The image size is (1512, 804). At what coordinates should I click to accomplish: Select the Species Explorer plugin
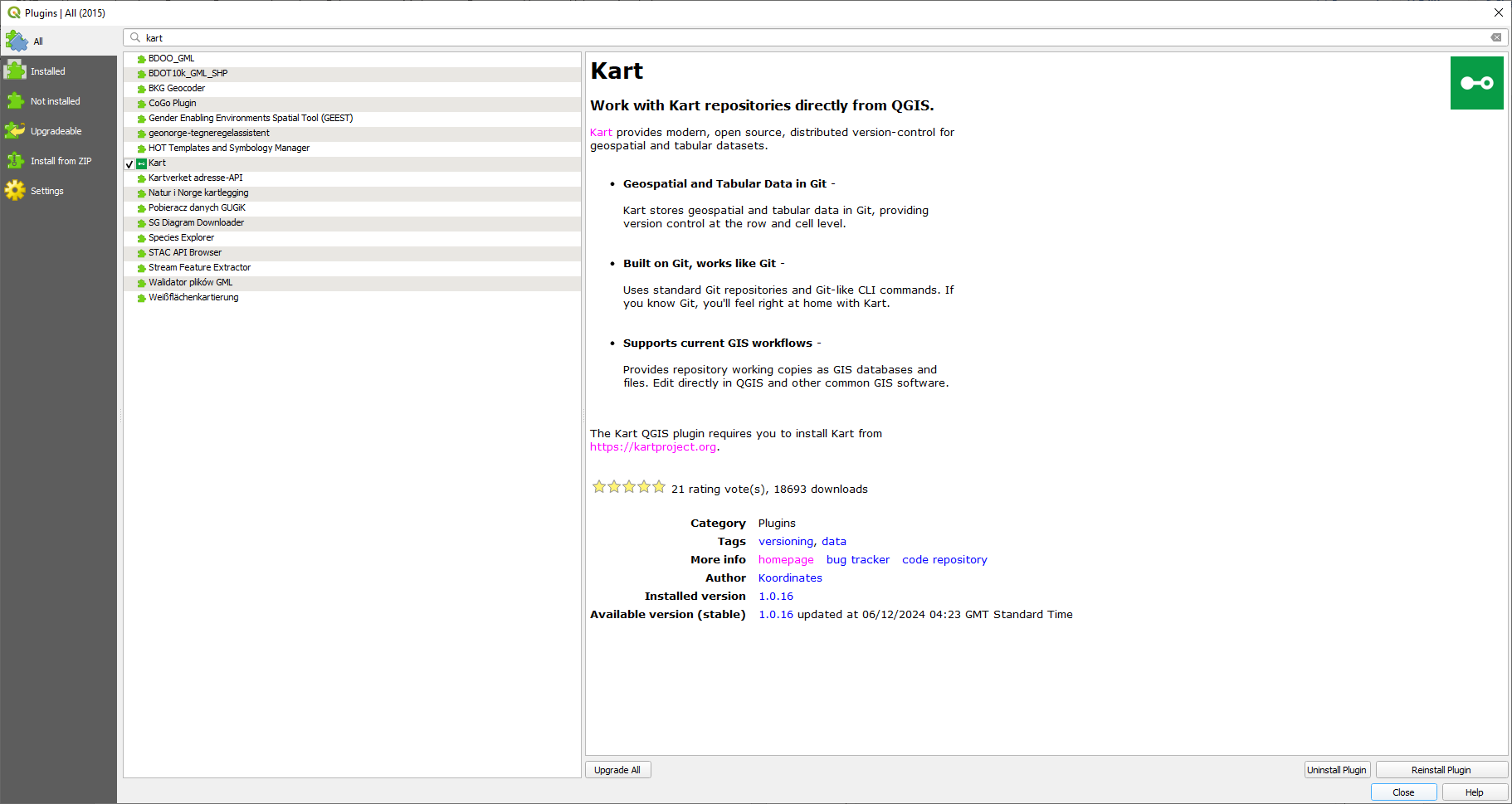pos(181,237)
